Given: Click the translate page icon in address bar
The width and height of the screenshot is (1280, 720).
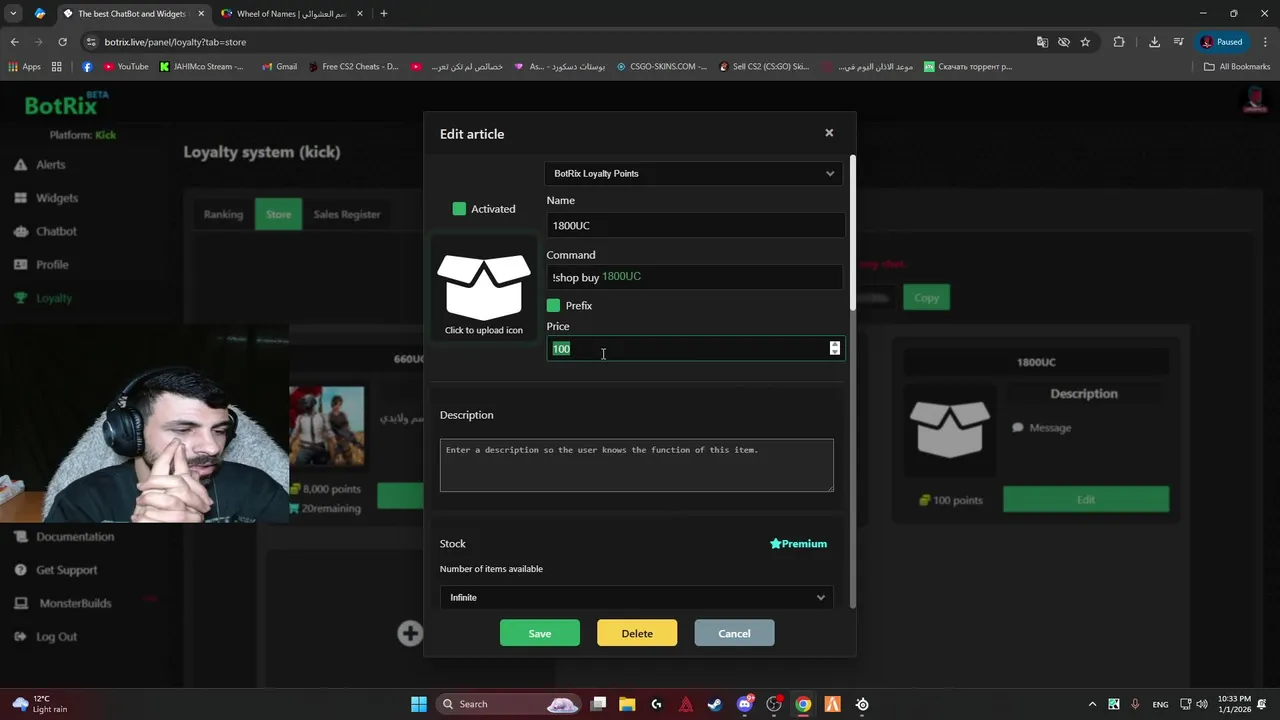Looking at the screenshot, I should 1042,42.
